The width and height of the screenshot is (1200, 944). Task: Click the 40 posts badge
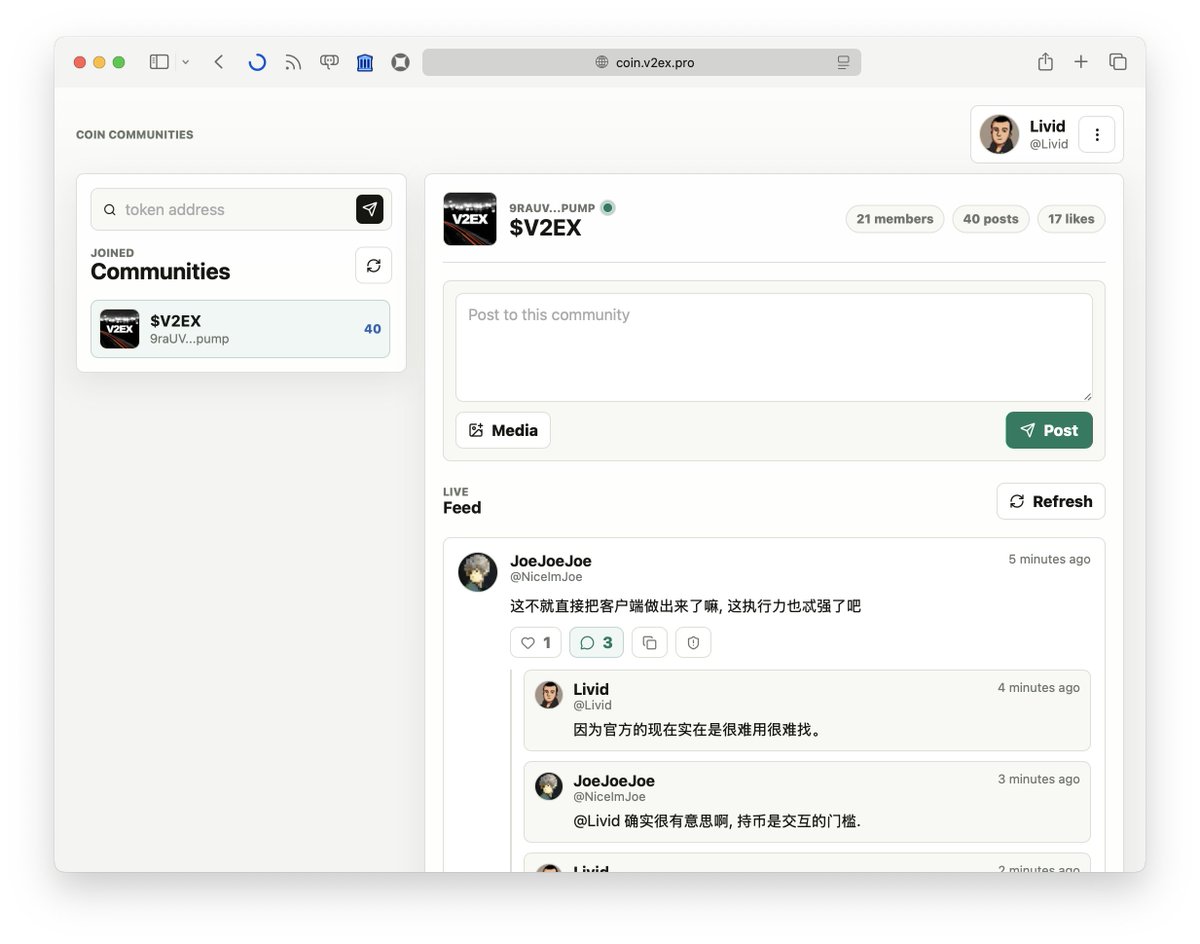(x=991, y=219)
